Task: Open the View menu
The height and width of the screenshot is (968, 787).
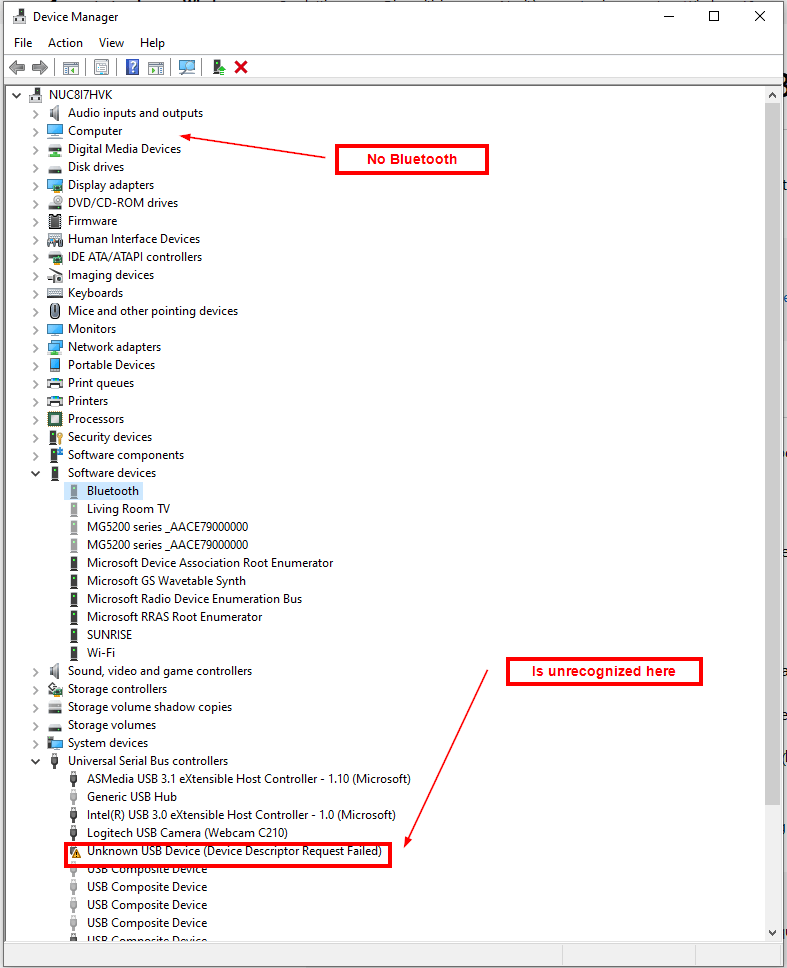Action: click(x=111, y=43)
